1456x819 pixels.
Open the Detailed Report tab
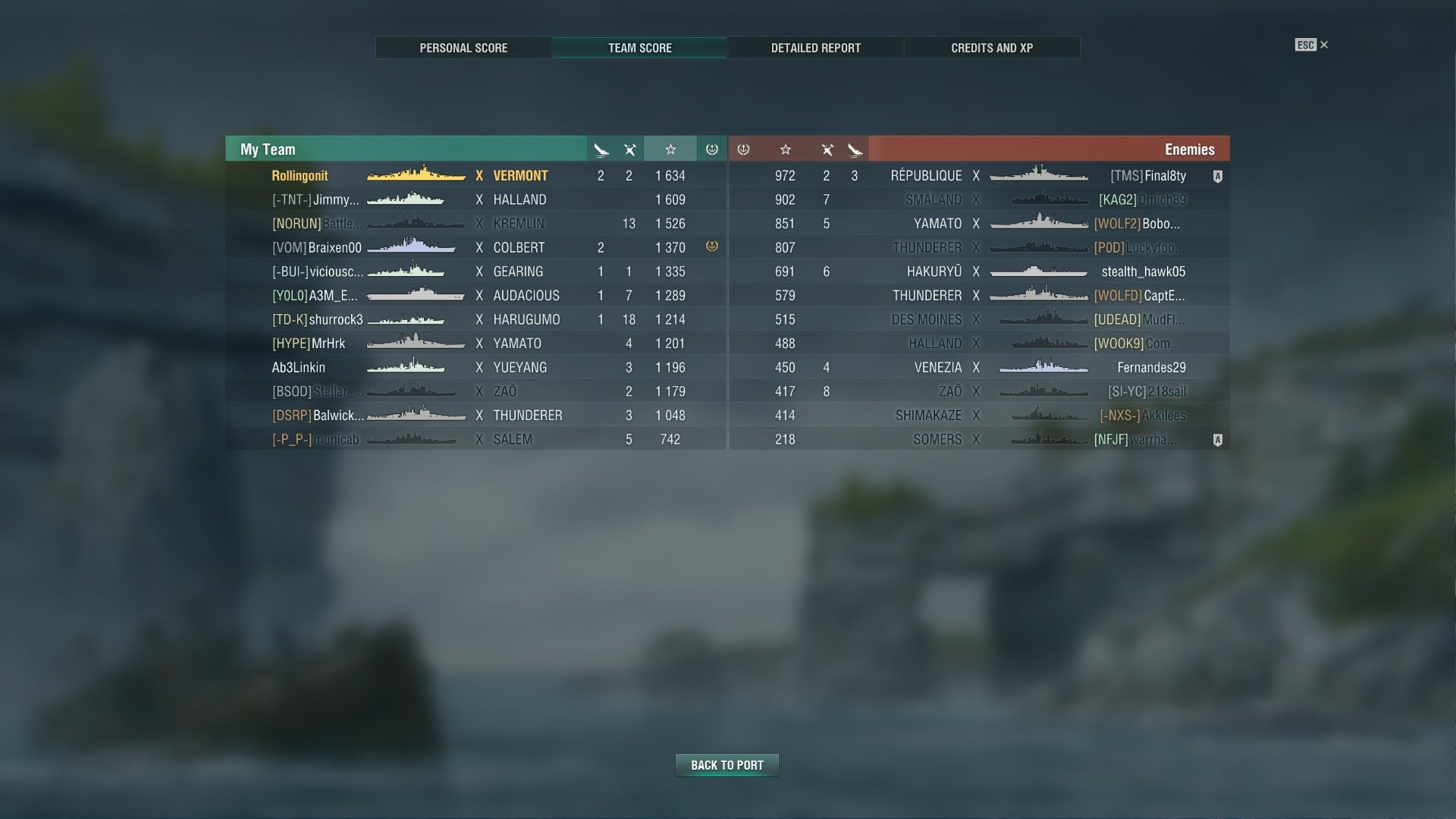click(816, 48)
